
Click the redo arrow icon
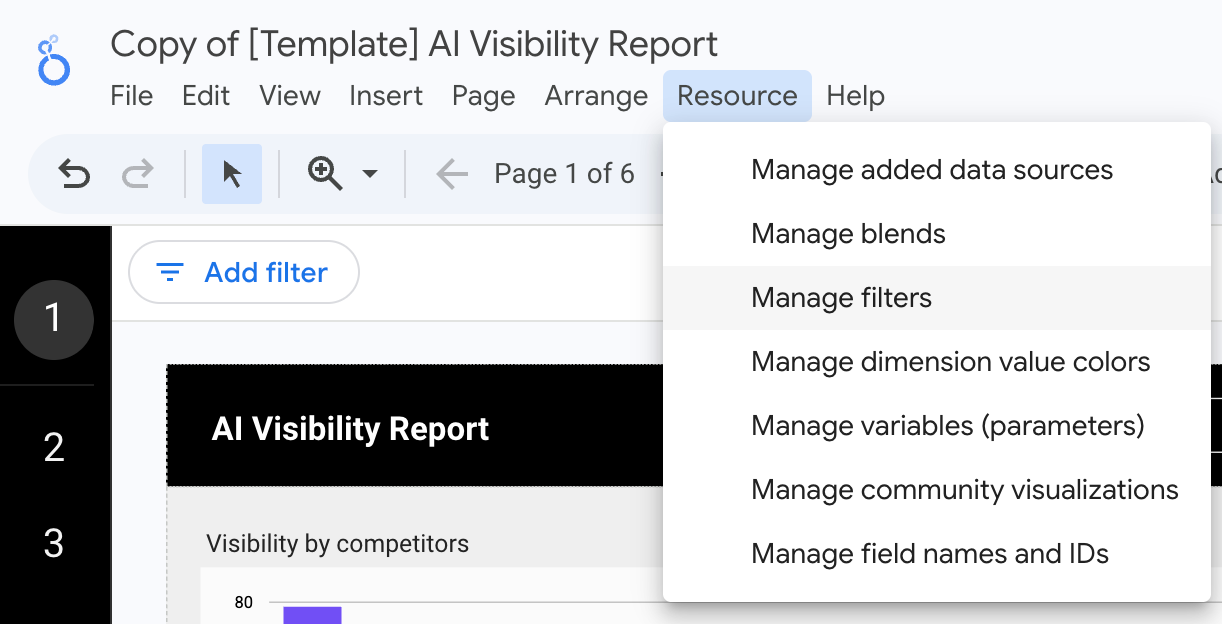136,174
